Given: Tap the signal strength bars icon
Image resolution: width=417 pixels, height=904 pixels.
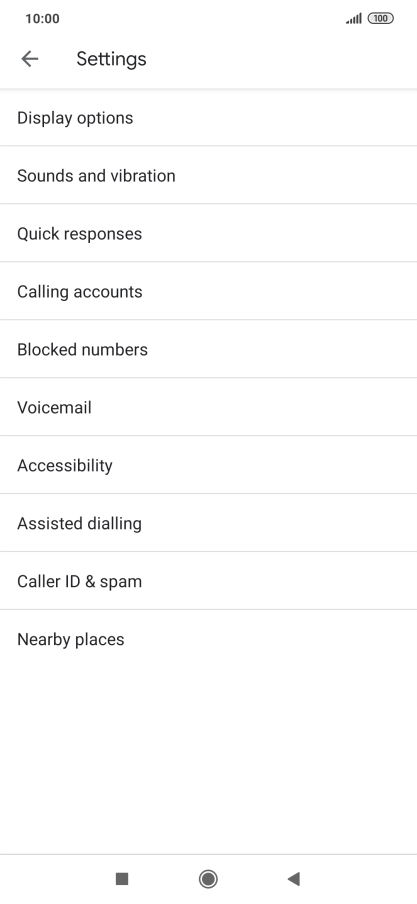Looking at the screenshot, I should click(x=354, y=18).
